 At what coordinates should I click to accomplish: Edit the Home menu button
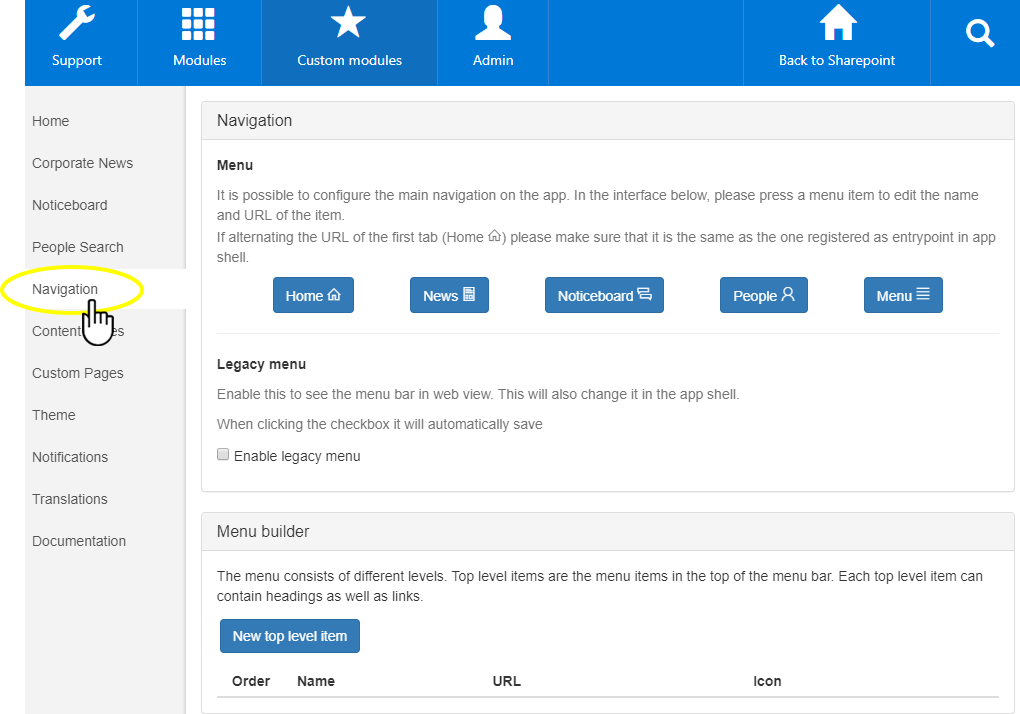pos(314,295)
